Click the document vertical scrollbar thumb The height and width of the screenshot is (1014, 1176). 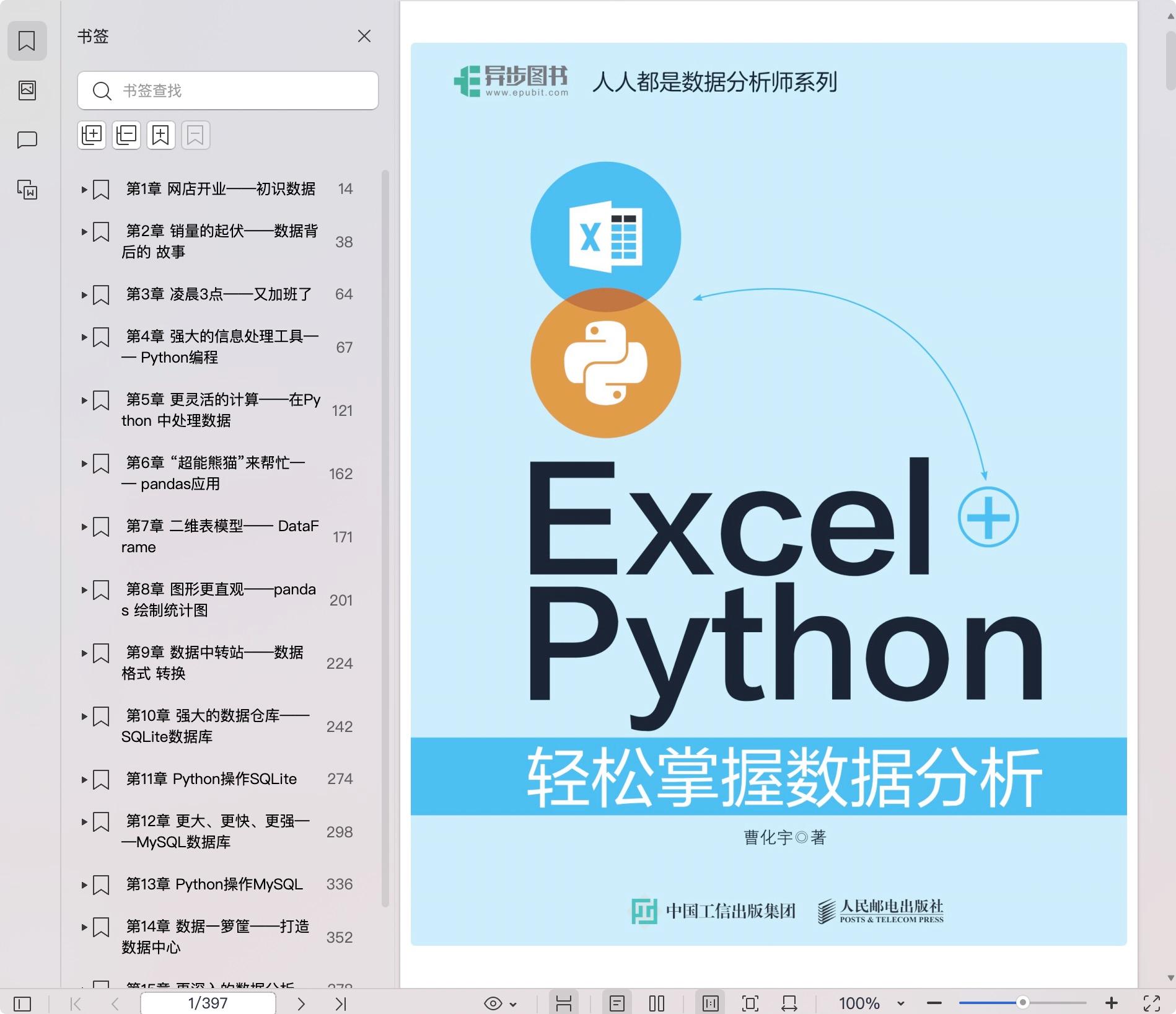(1170, 62)
